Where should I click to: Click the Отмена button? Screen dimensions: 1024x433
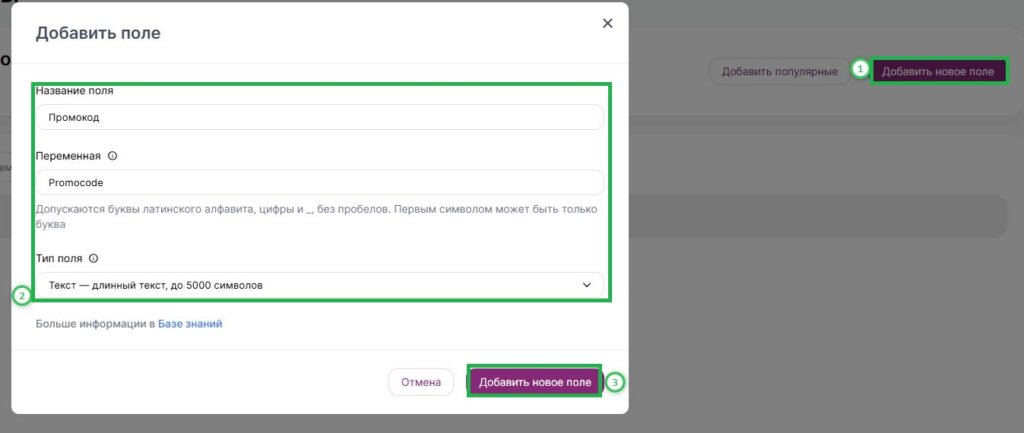421,382
